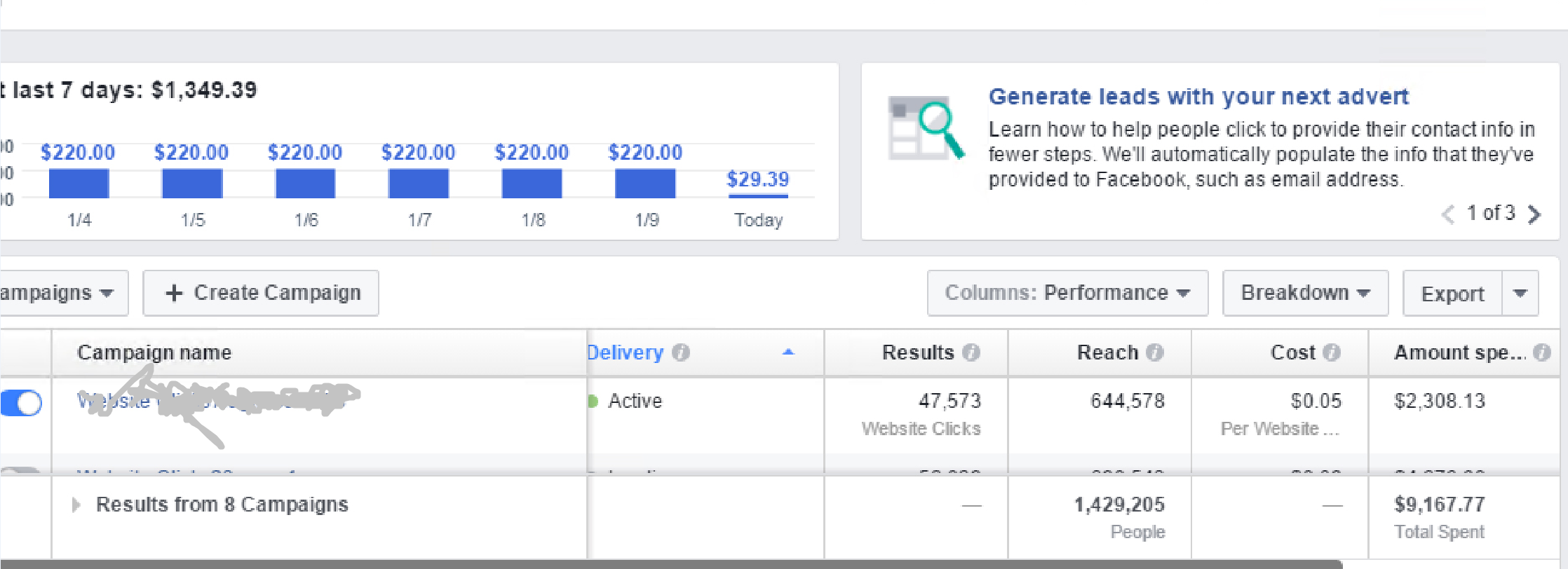This screenshot has width=1568, height=569.
Task: Click the lead generation magnifier illustration
Action: click(926, 129)
